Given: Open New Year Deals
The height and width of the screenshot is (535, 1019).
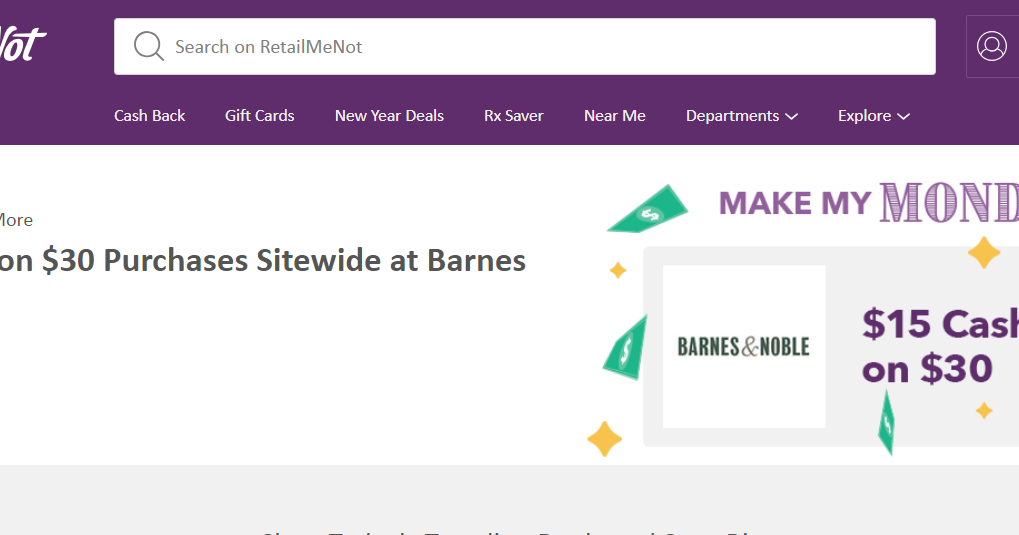Looking at the screenshot, I should point(389,116).
